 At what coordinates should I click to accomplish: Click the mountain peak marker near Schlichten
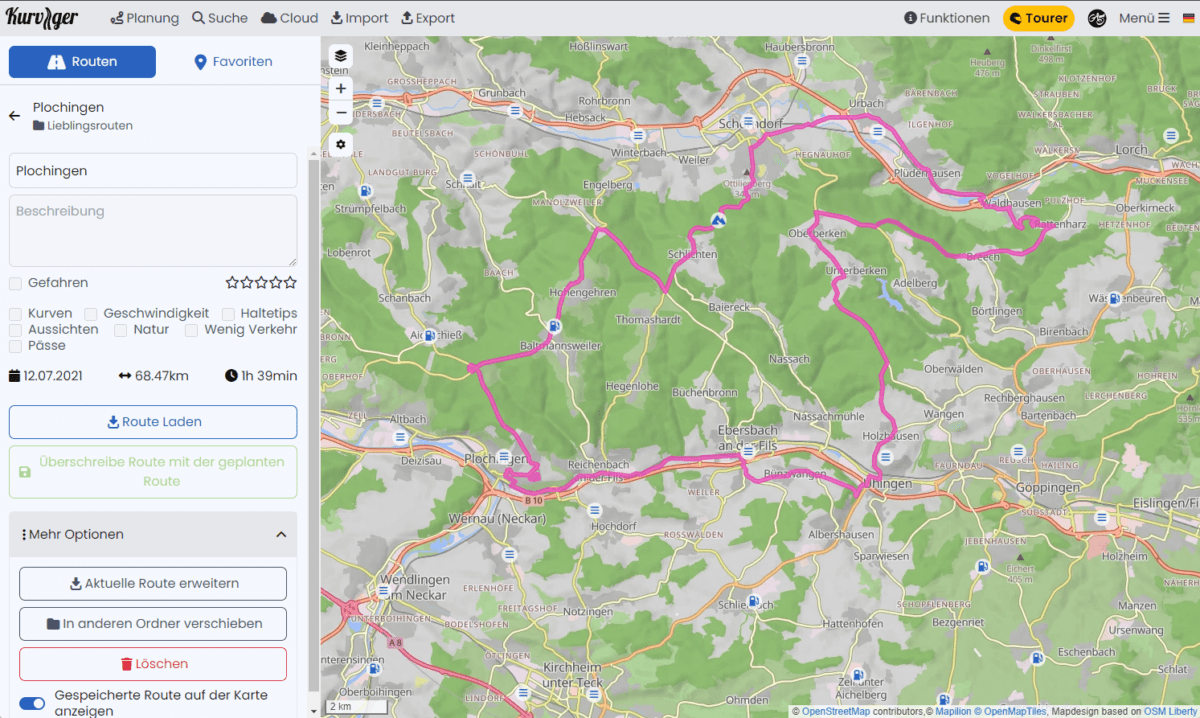(x=718, y=219)
